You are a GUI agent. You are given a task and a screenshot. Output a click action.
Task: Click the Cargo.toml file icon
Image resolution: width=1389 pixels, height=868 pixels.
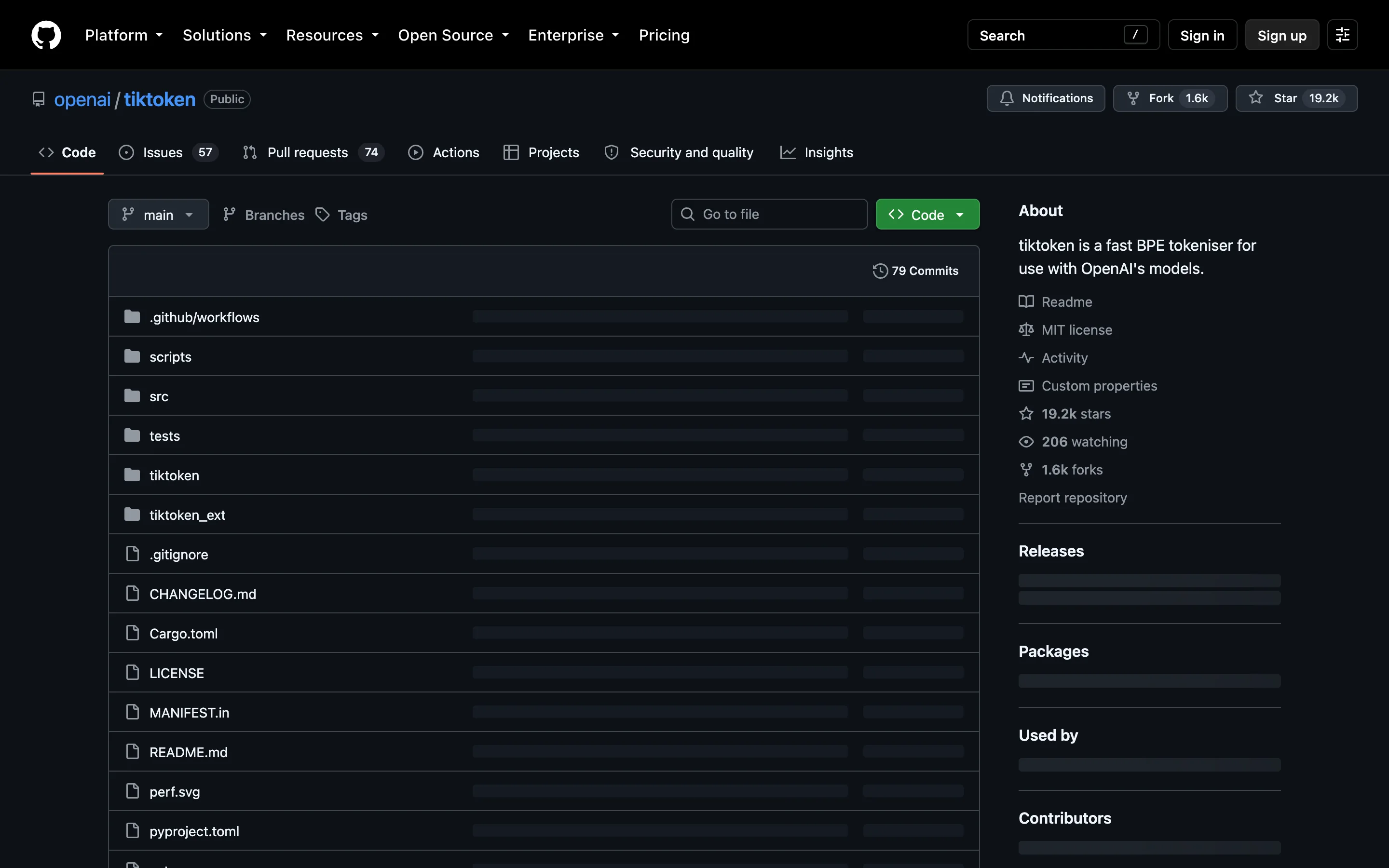(x=133, y=633)
